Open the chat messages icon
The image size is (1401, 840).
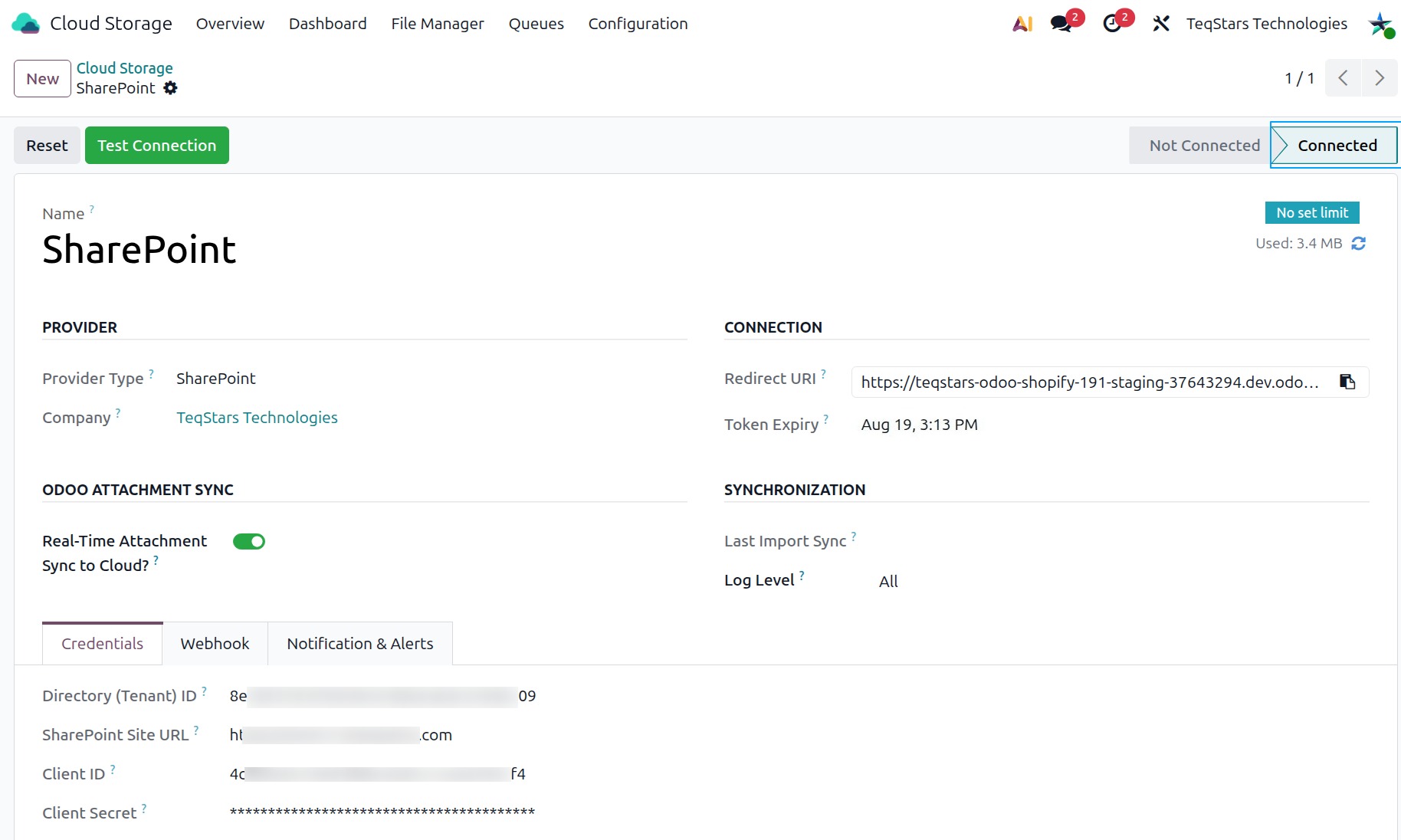[x=1061, y=24]
